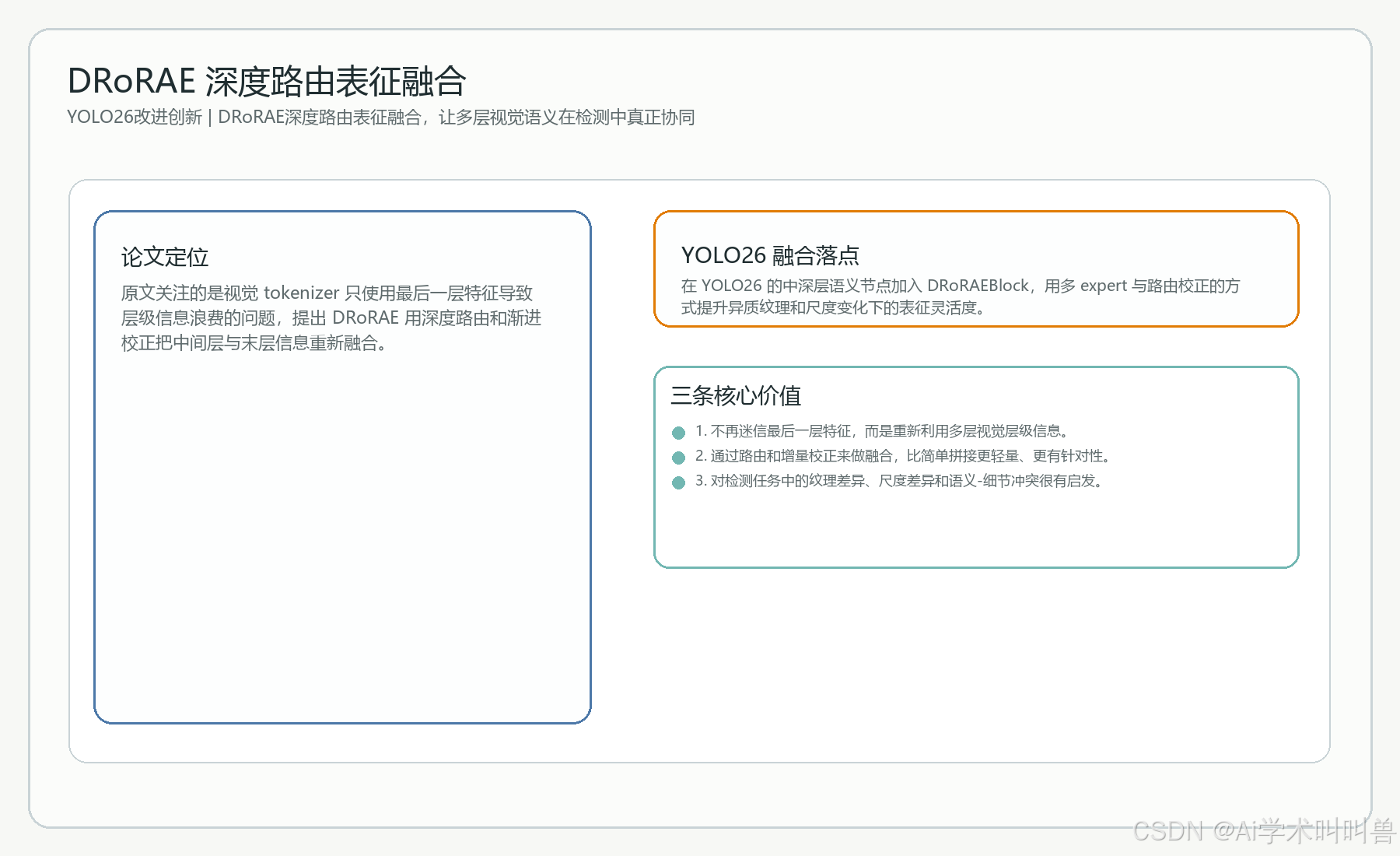
Task: Select the heading "论文定位"
Action: coord(165,257)
